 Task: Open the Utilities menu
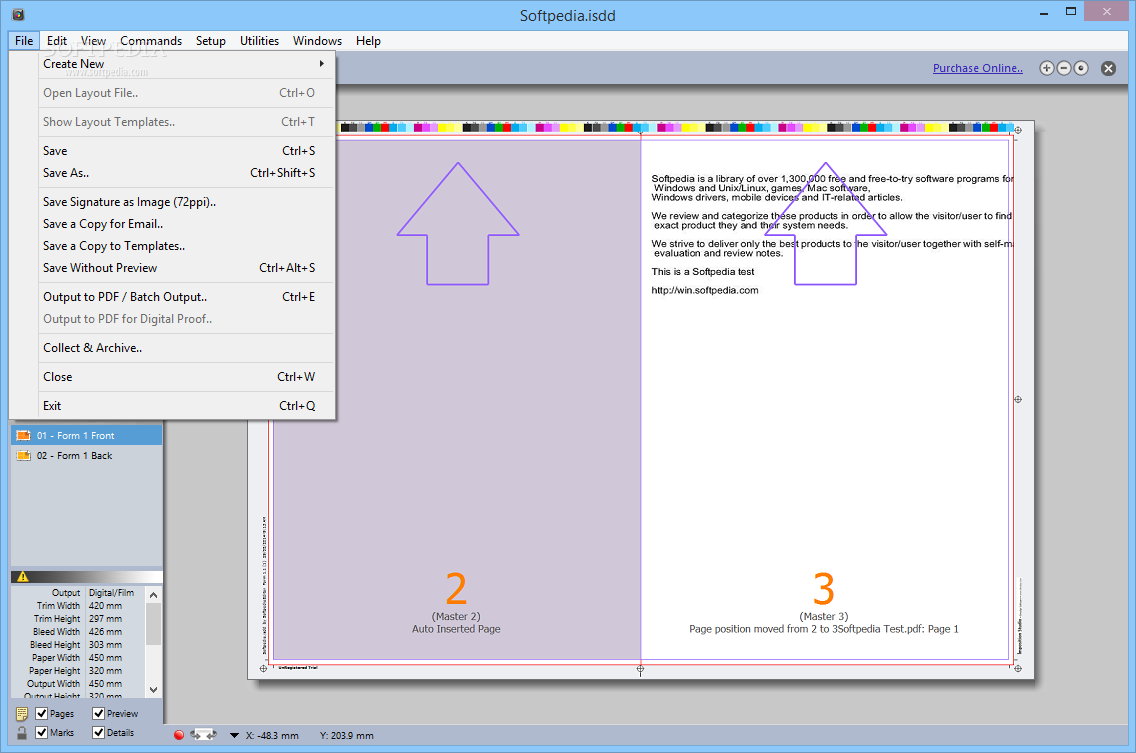click(x=259, y=41)
